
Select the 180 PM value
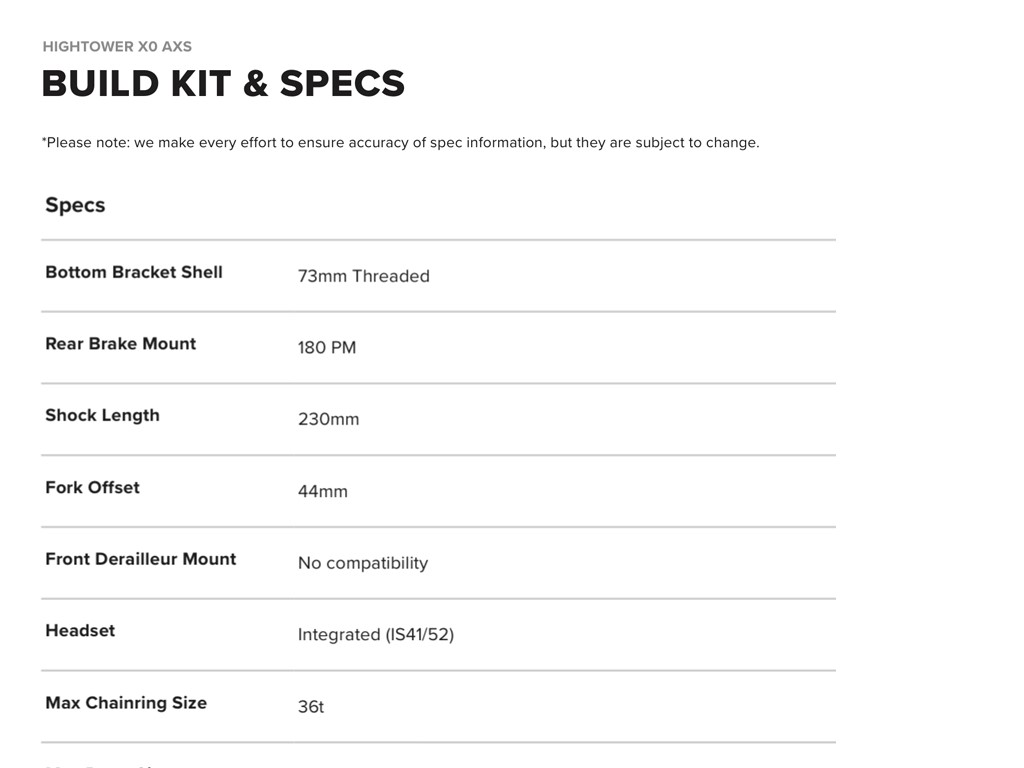pos(327,348)
